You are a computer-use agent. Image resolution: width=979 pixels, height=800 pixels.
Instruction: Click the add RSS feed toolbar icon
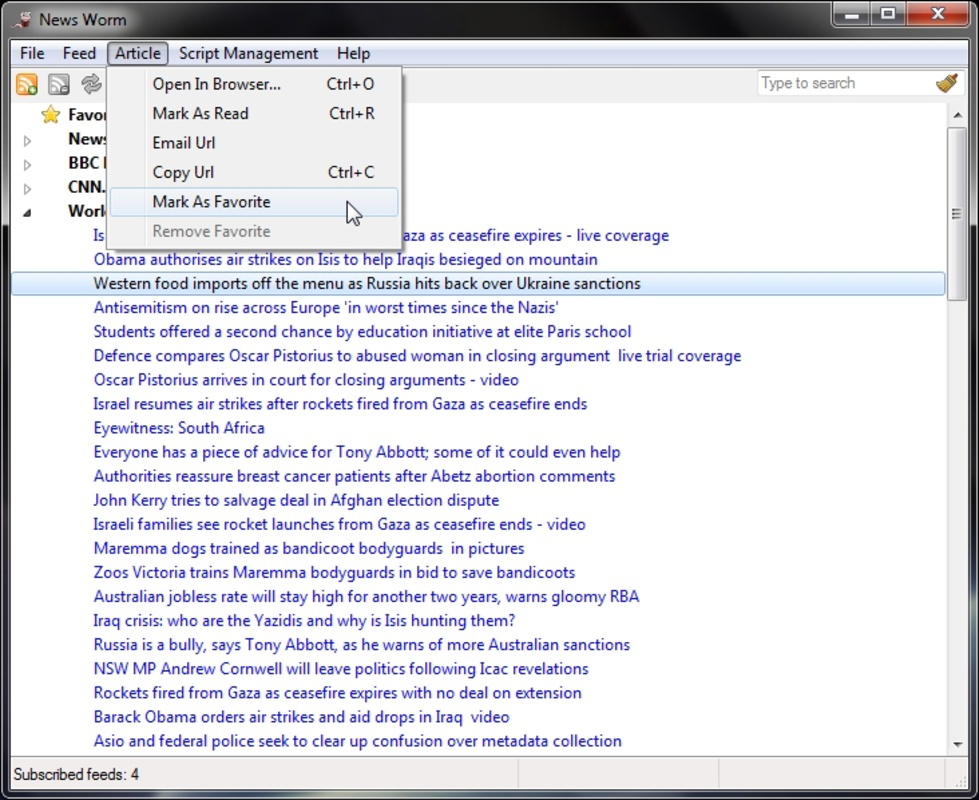click(x=27, y=84)
